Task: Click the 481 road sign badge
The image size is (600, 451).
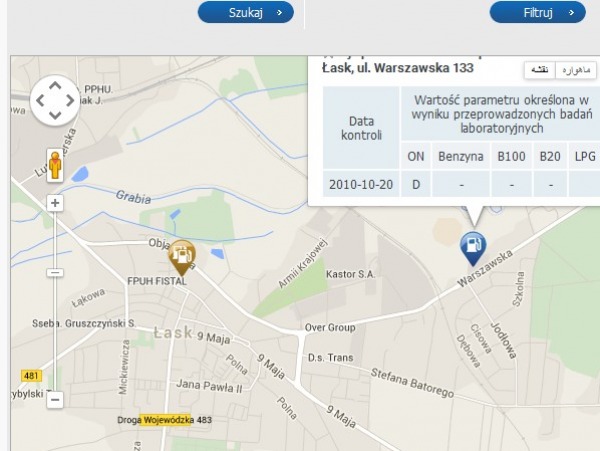Action: tap(31, 376)
